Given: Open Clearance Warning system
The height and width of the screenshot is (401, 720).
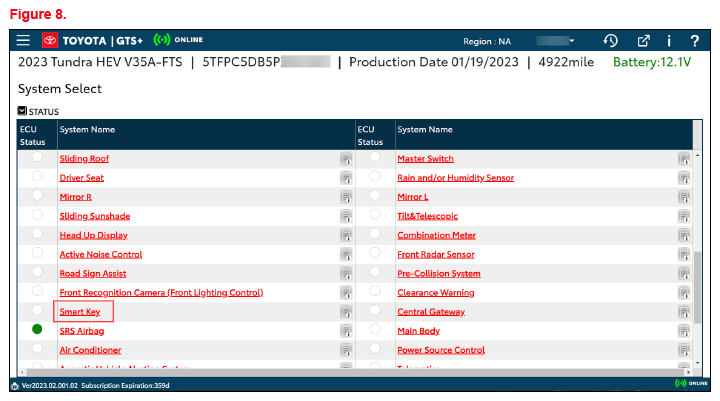Looking at the screenshot, I should click(436, 293).
